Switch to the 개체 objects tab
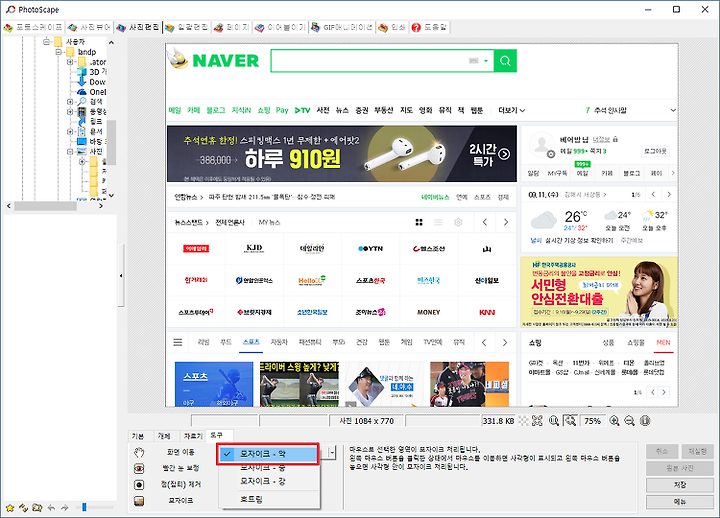720x518 pixels. pyautogui.click(x=164, y=436)
